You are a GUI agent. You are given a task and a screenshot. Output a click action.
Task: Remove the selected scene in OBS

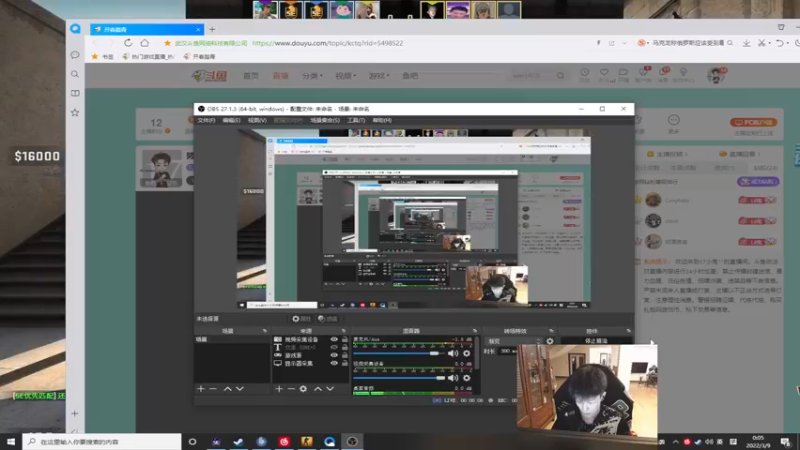tap(213, 389)
